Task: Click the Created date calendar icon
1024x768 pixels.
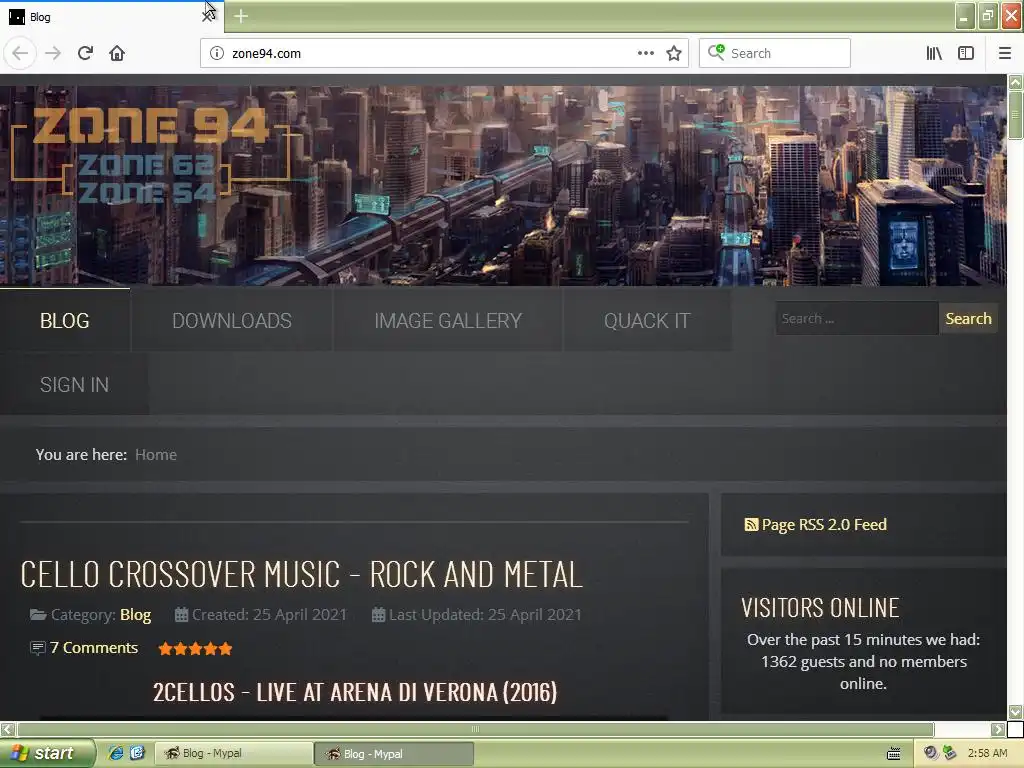Action: (181, 615)
